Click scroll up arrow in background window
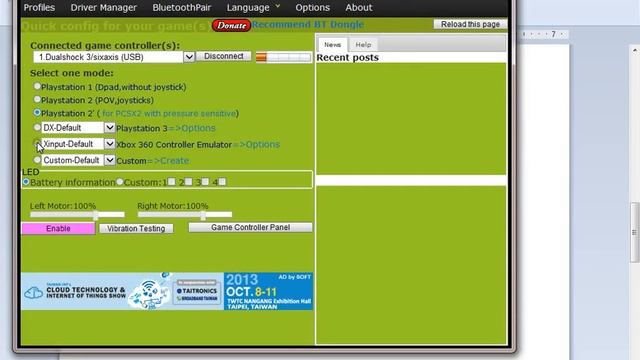The width and height of the screenshot is (640, 360). click(x=635, y=51)
